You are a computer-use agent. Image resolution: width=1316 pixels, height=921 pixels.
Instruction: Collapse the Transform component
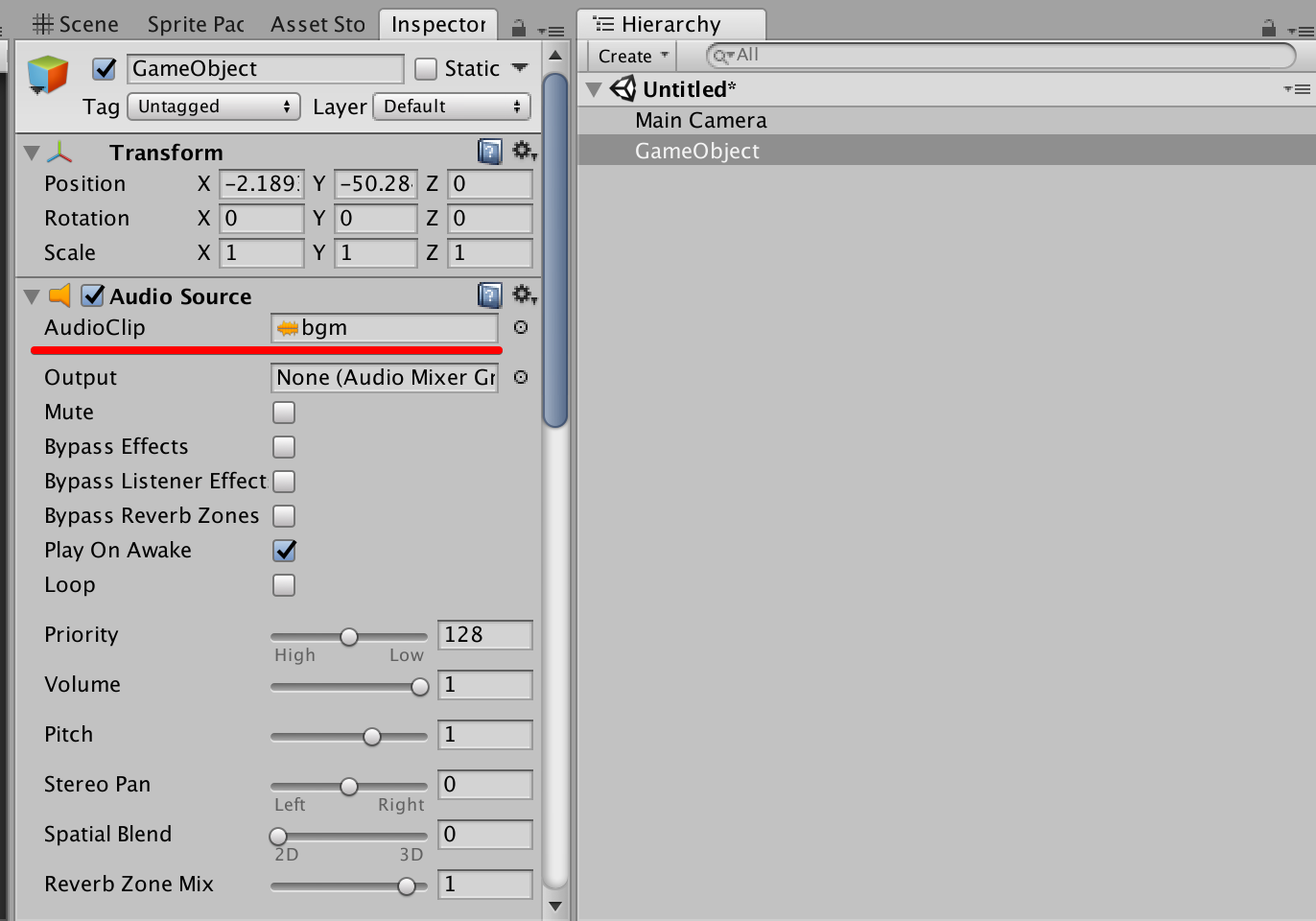coord(32,153)
